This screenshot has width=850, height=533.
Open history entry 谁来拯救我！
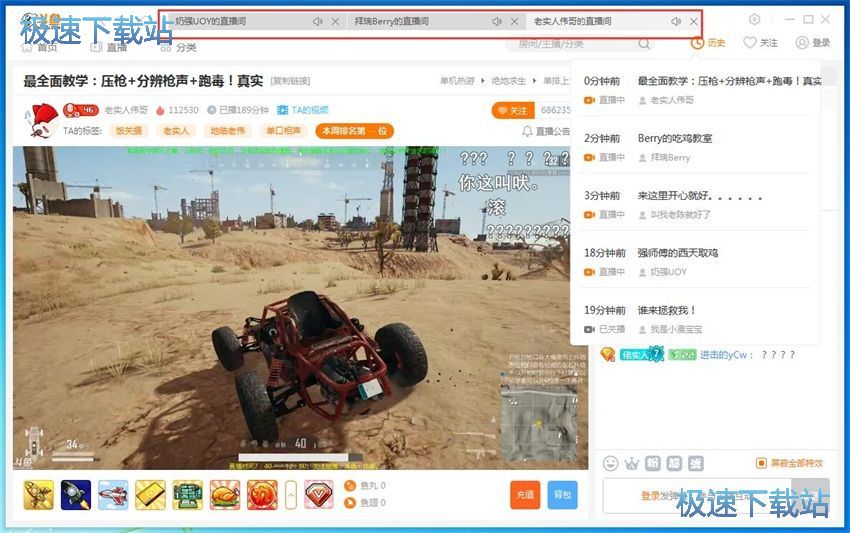click(695, 319)
